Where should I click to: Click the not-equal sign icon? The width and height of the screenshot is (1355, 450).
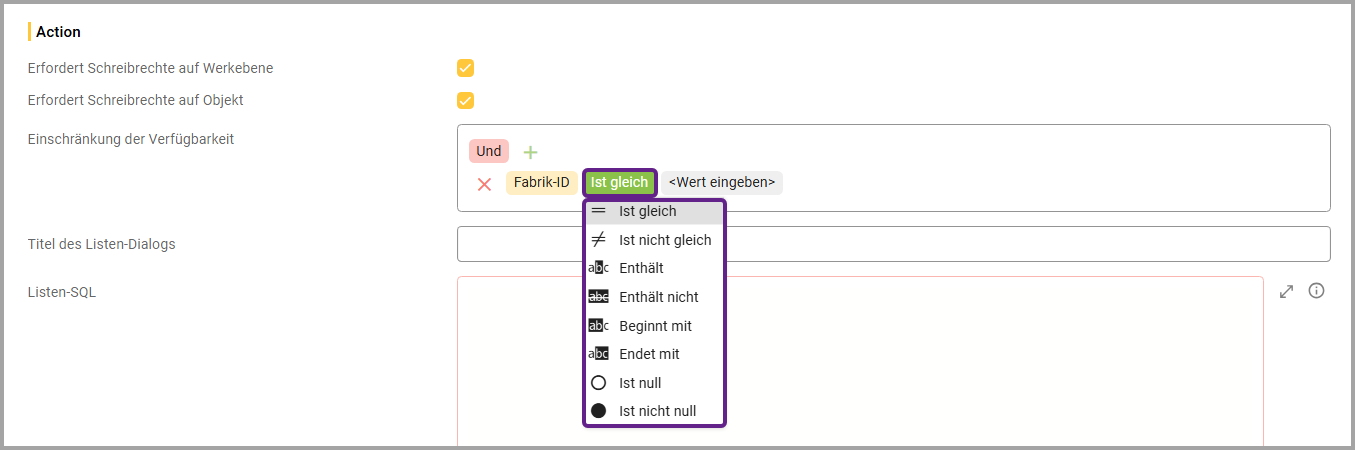[x=598, y=240]
